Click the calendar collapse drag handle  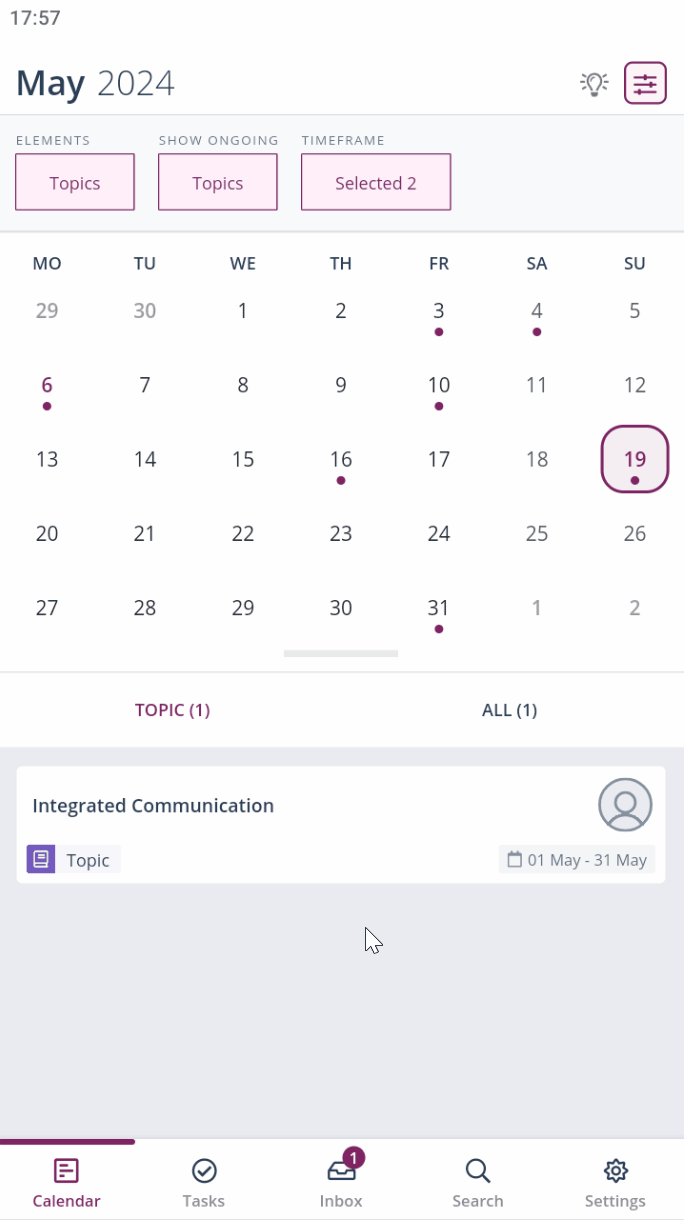(341, 654)
